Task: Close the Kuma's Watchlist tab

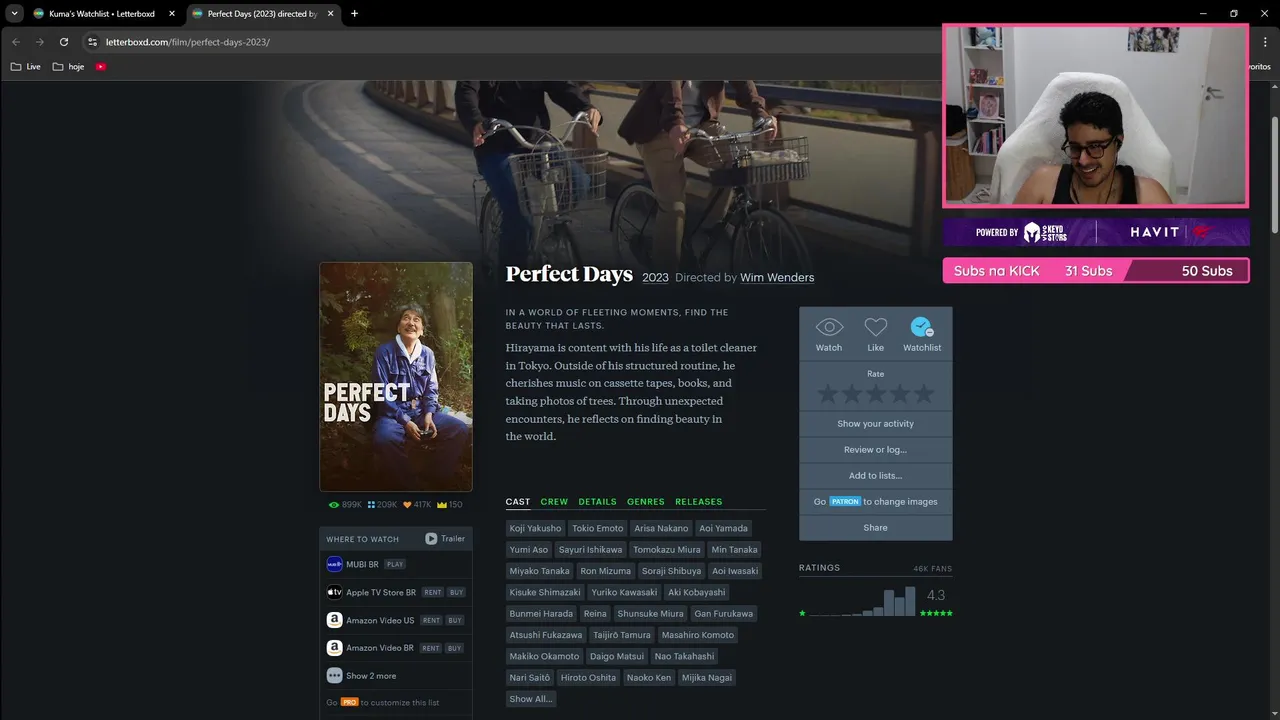Action: (172, 14)
